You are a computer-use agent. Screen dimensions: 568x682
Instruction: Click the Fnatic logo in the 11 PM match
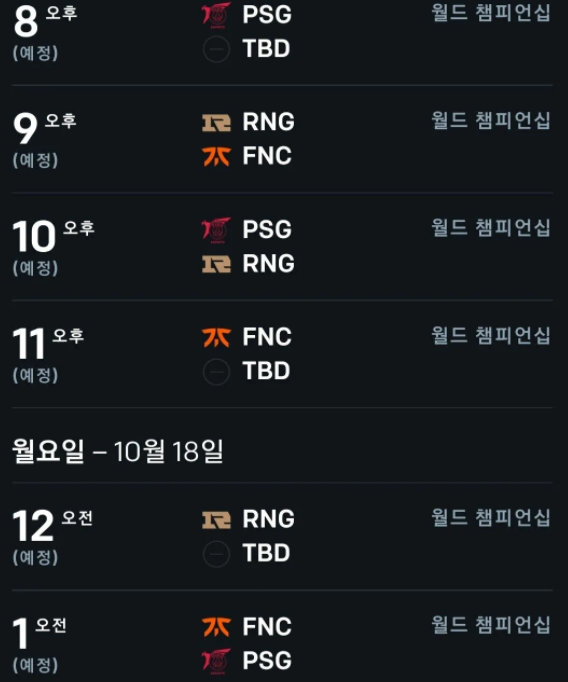coord(216,338)
